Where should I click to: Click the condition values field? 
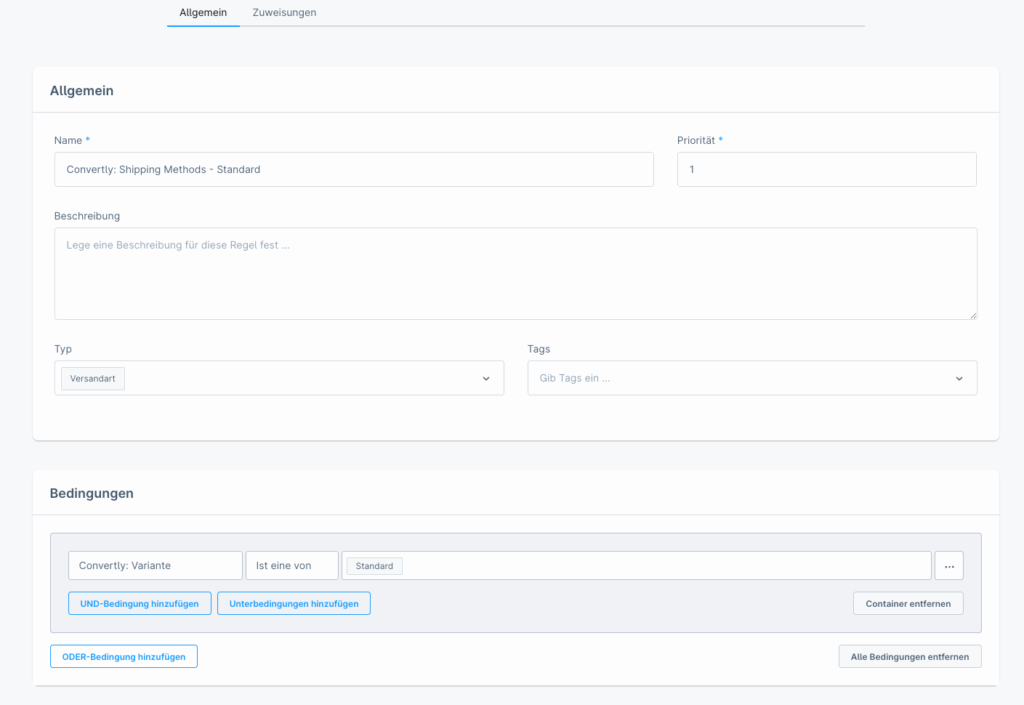(x=637, y=565)
